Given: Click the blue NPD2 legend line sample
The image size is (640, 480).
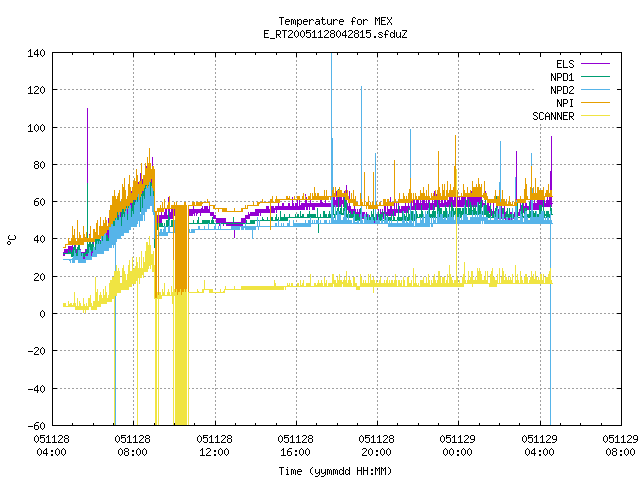Looking at the screenshot, I should coord(595,89).
